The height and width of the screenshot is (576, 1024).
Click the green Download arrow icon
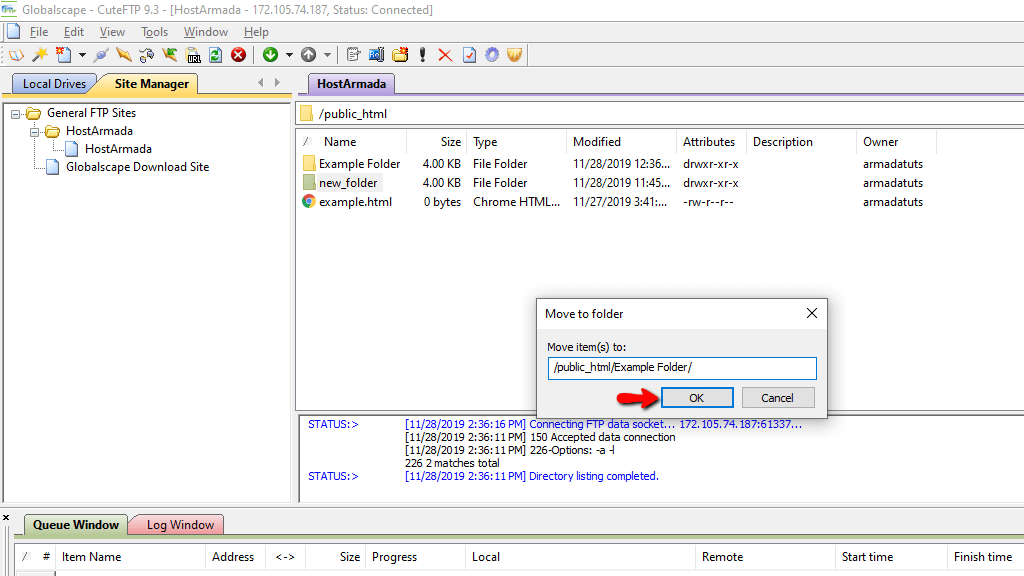click(270, 55)
